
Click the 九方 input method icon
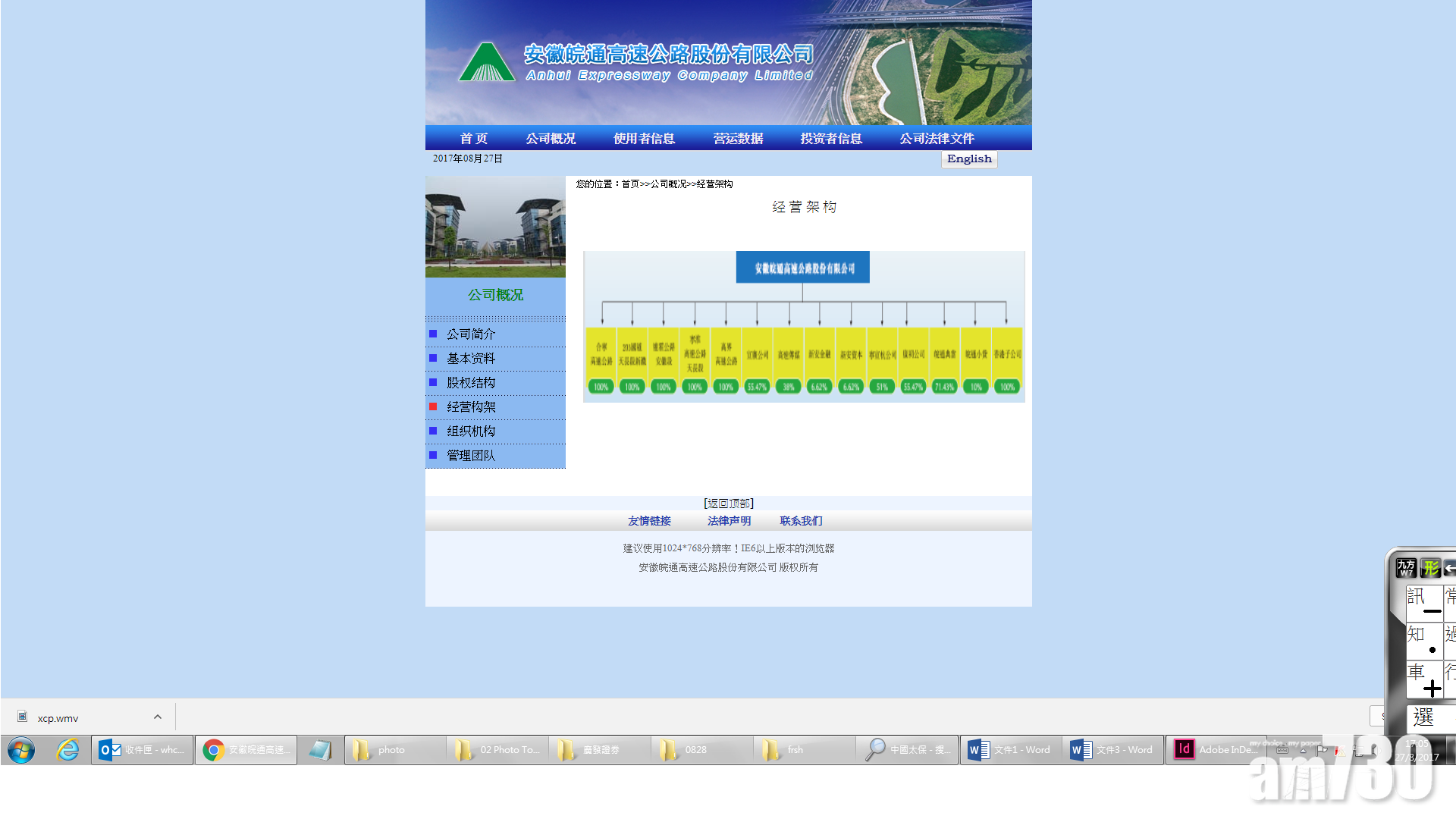[x=1406, y=567]
